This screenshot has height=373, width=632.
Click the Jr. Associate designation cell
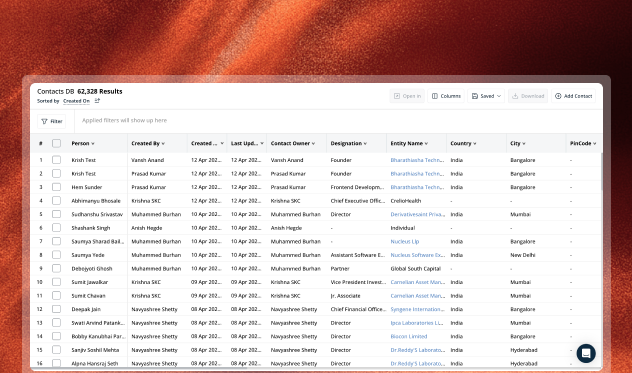click(345, 296)
